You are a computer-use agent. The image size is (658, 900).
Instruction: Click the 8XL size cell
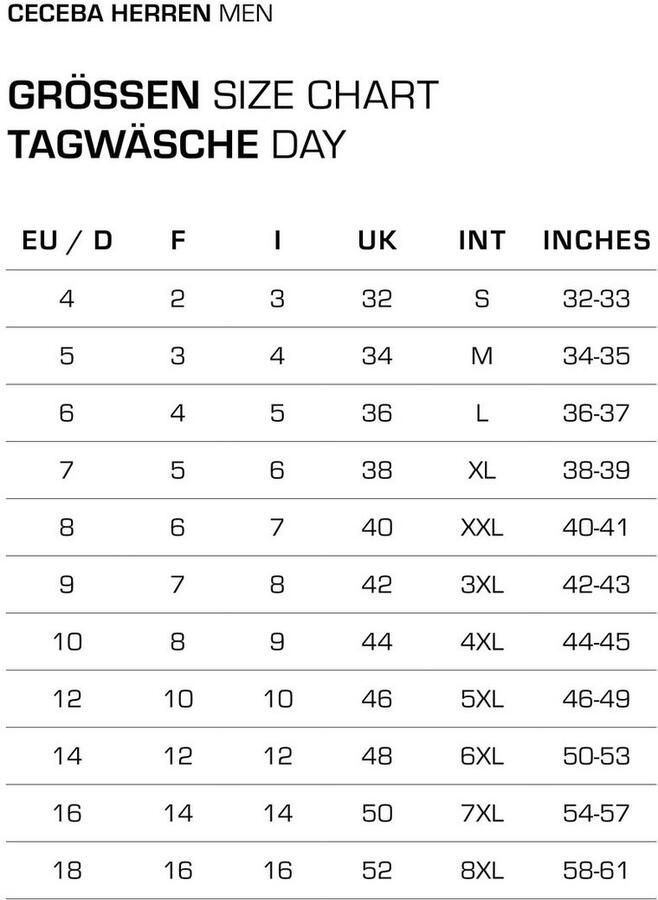click(x=482, y=870)
